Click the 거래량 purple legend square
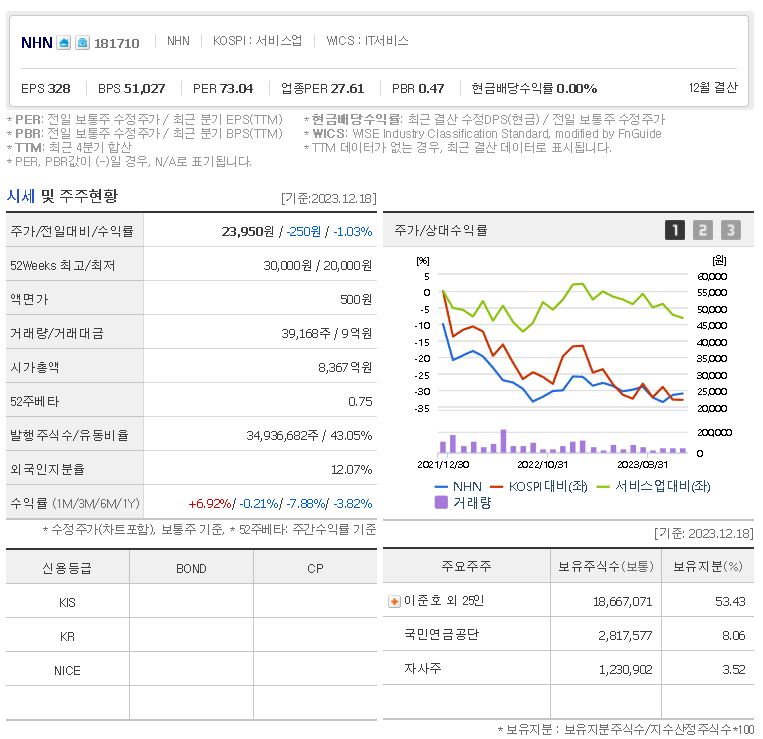 441,503
